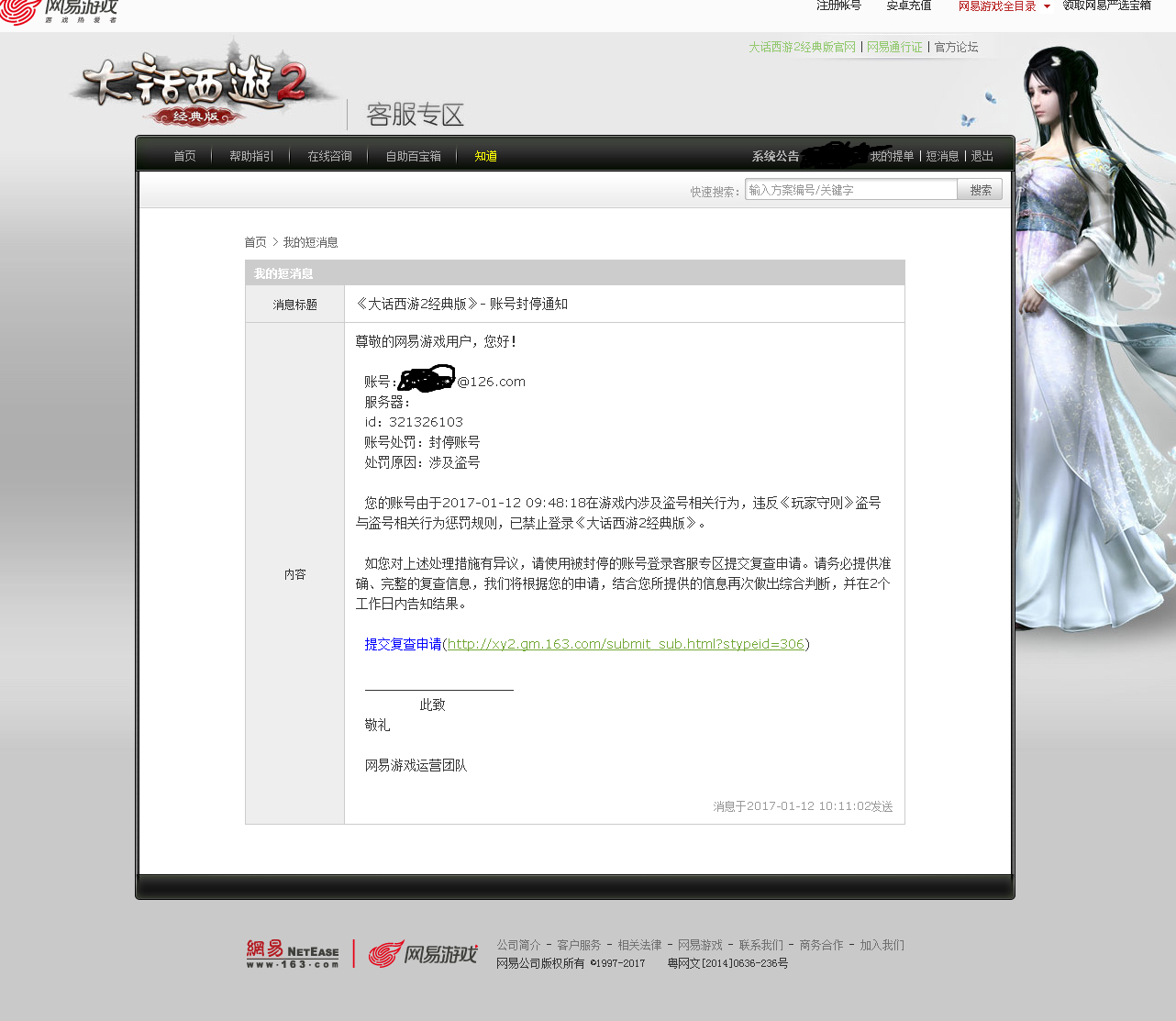Click the NetEase Games logo in top bar

click(60, 11)
